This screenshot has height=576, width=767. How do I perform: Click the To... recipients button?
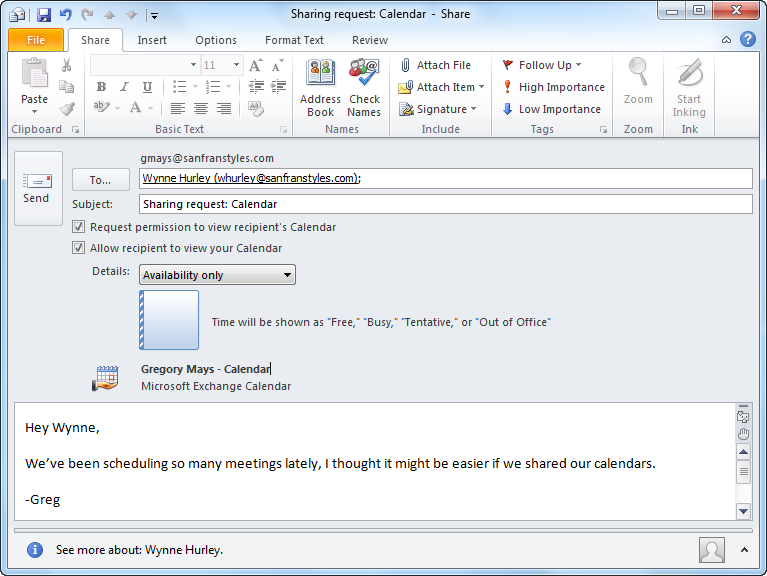tap(100, 180)
